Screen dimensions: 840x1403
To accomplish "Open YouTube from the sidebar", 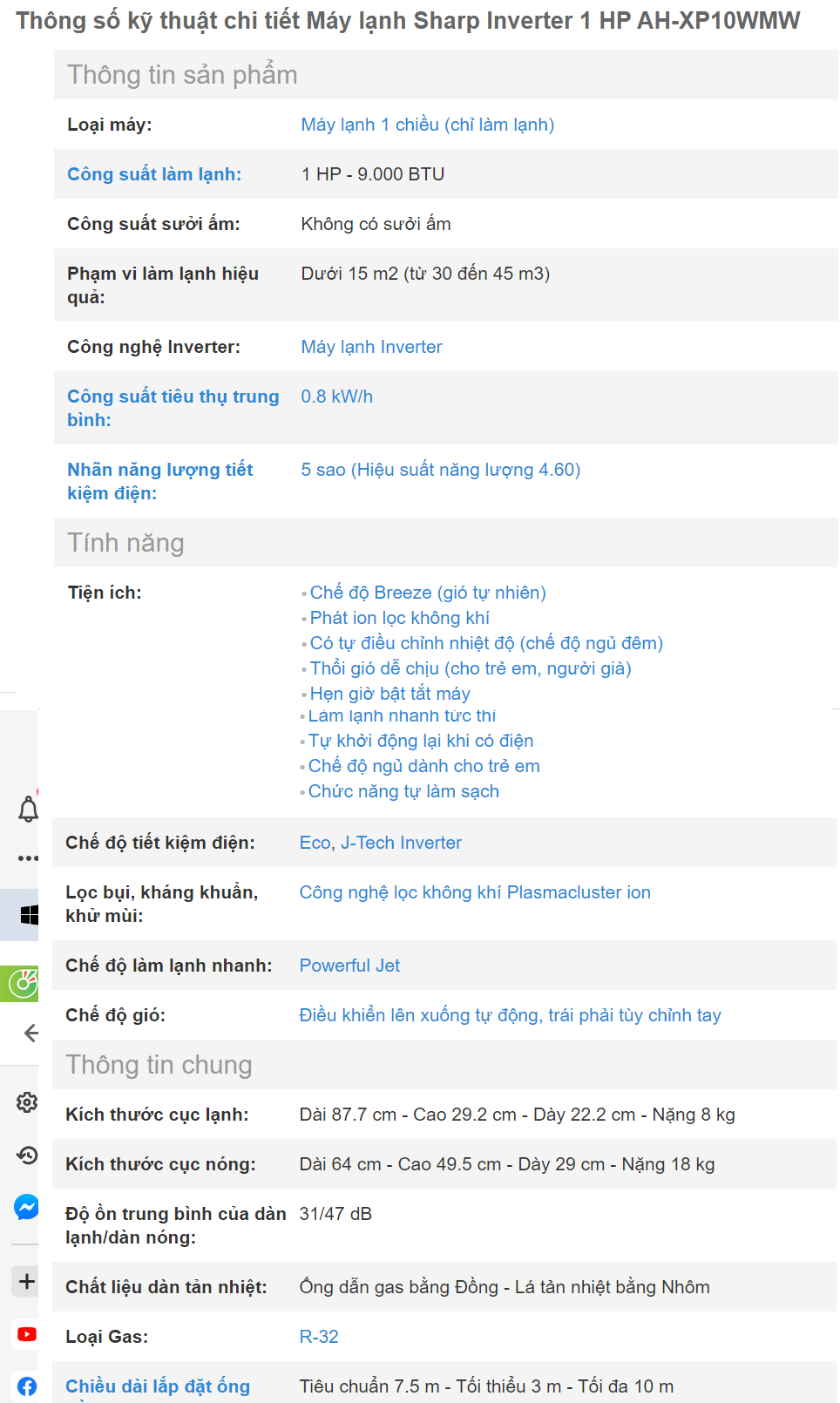I will tap(27, 1334).
